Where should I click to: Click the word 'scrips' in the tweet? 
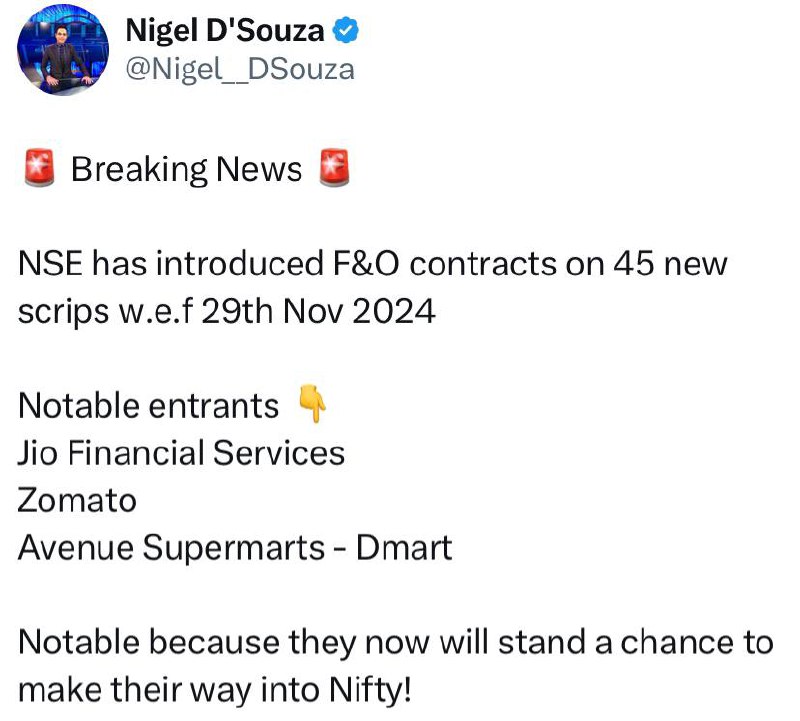click(63, 312)
